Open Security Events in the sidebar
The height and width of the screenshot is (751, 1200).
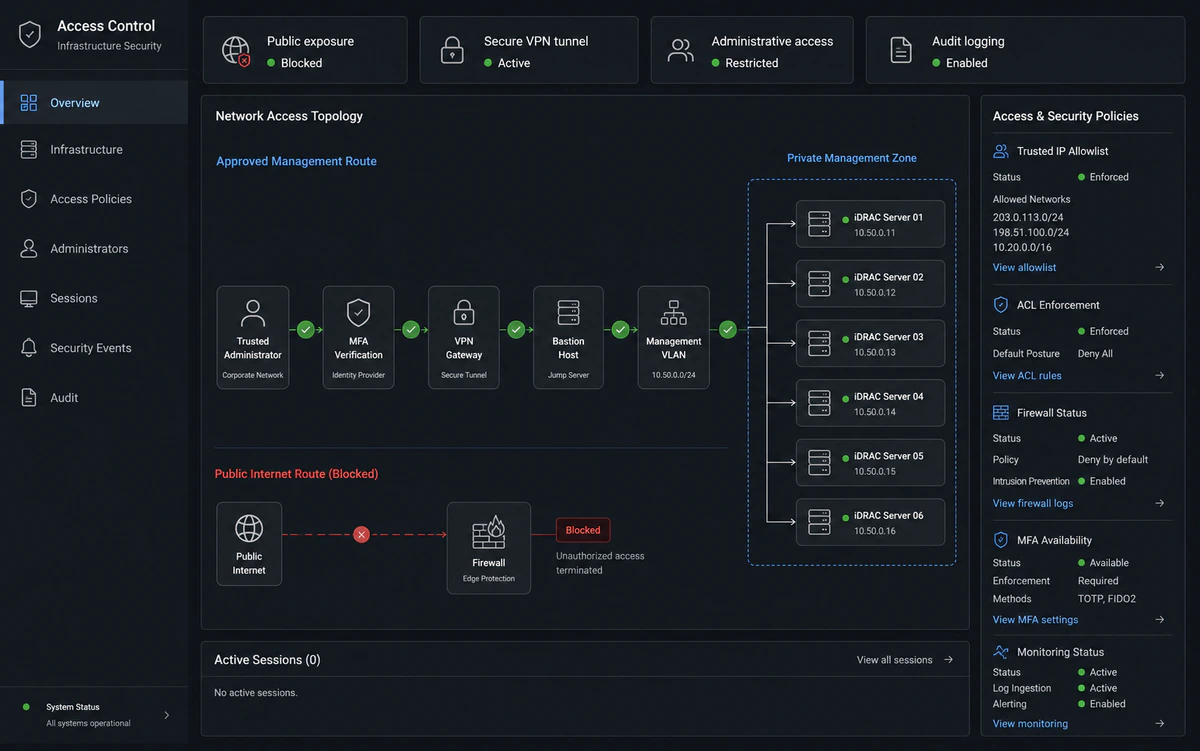[94, 348]
